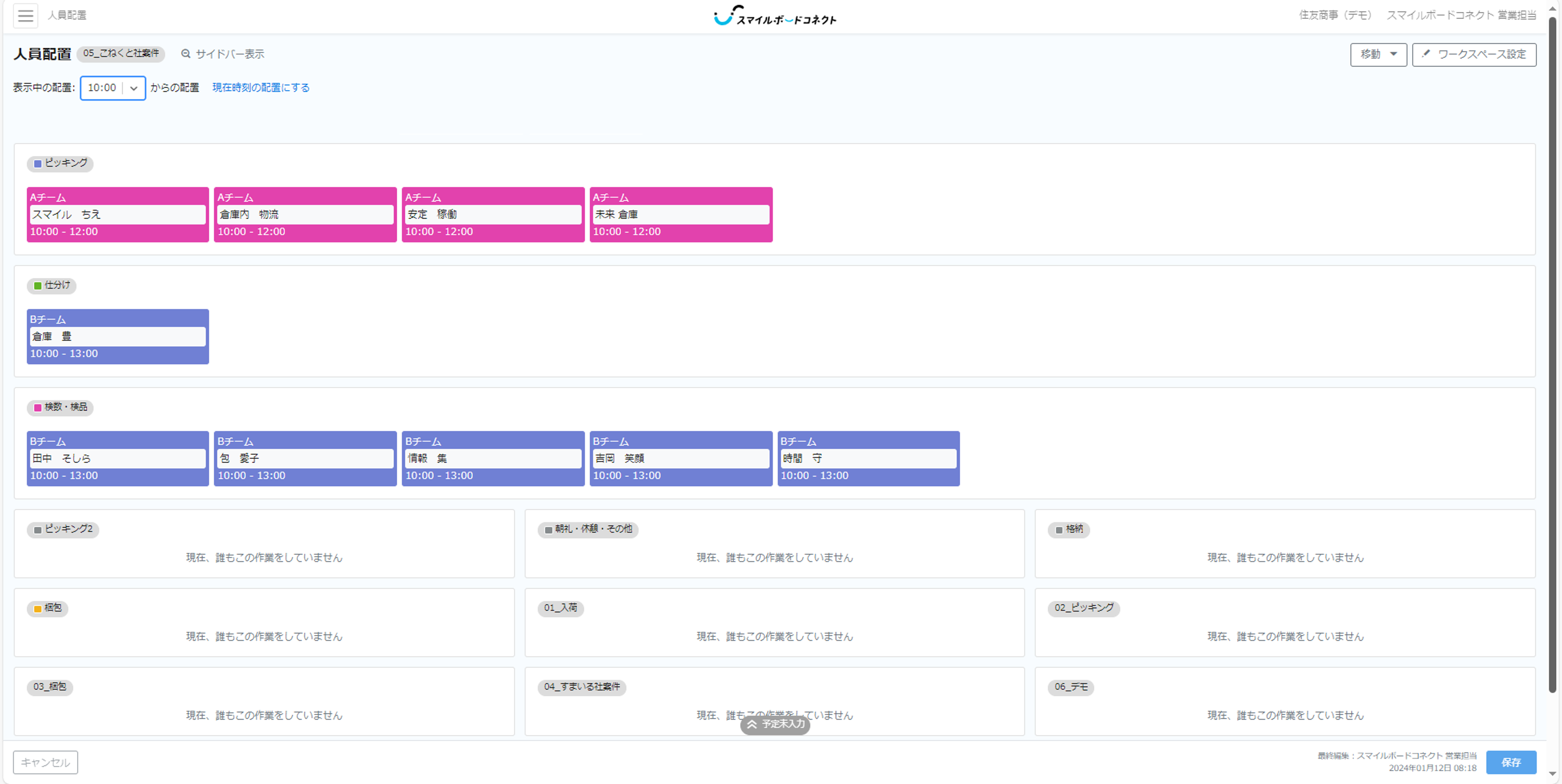Click the キャンセル button
Viewport: 1562px width, 784px height.
(x=45, y=762)
